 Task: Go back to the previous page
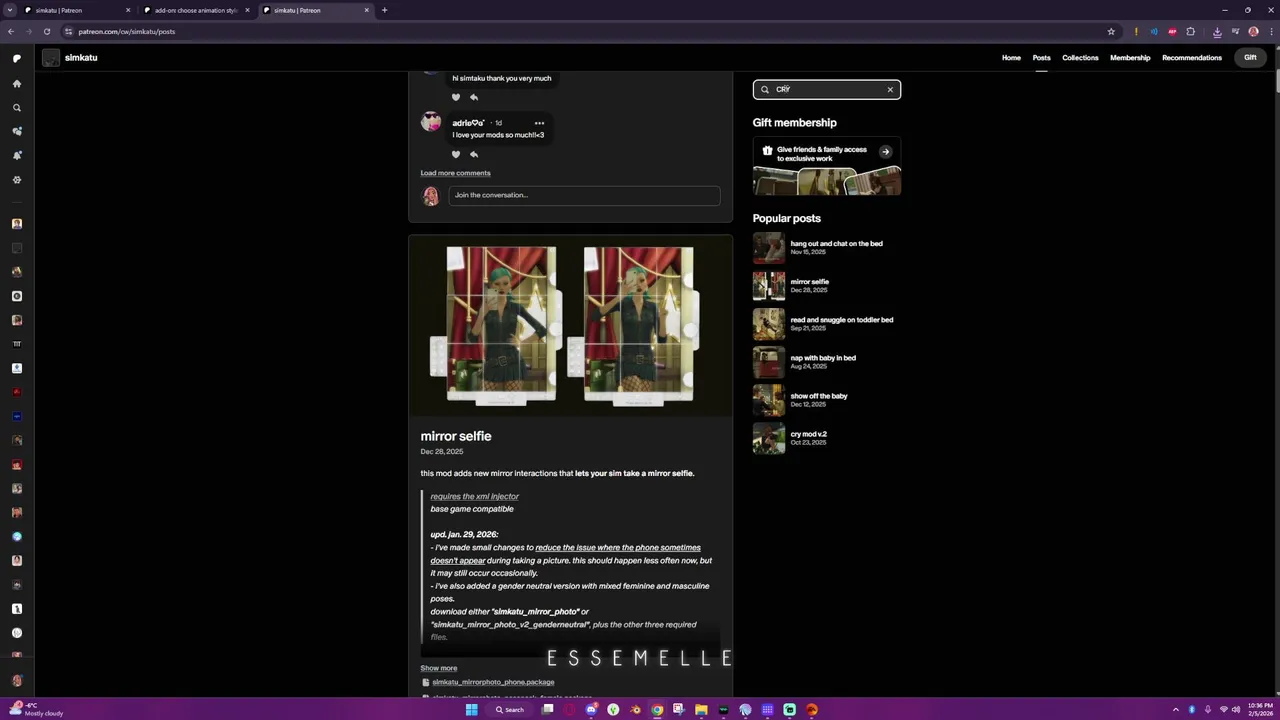click(x=10, y=31)
